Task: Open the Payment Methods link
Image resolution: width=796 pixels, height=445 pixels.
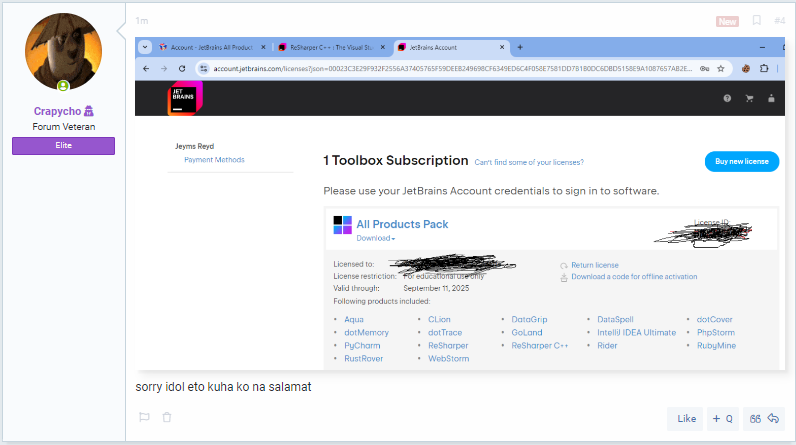Action: (x=214, y=160)
